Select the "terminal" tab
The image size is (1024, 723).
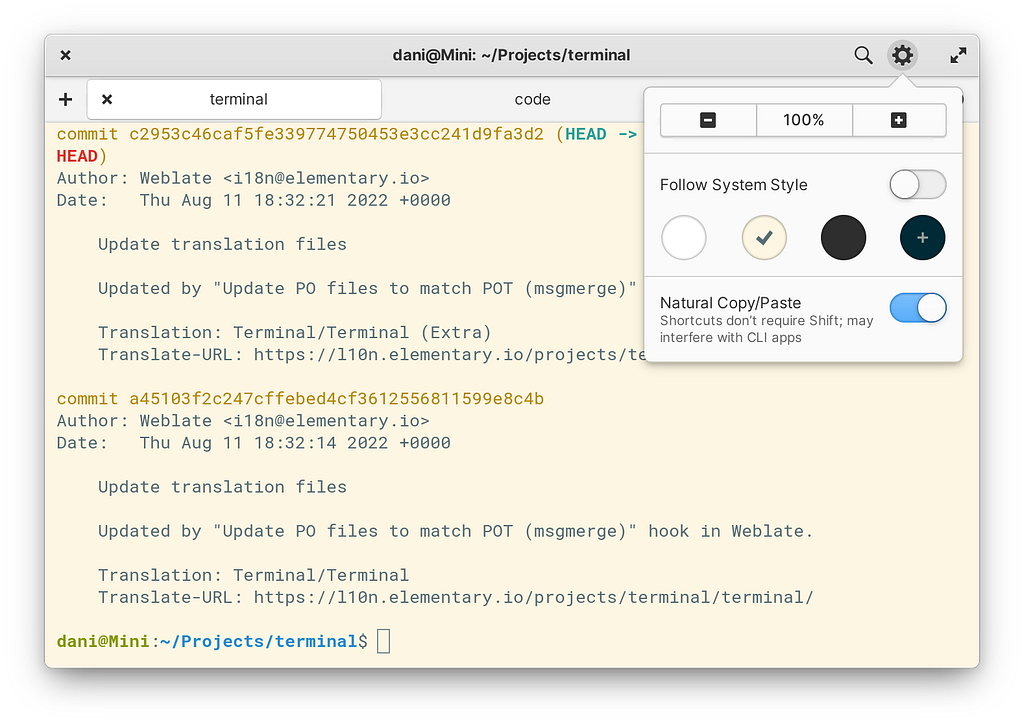click(238, 99)
